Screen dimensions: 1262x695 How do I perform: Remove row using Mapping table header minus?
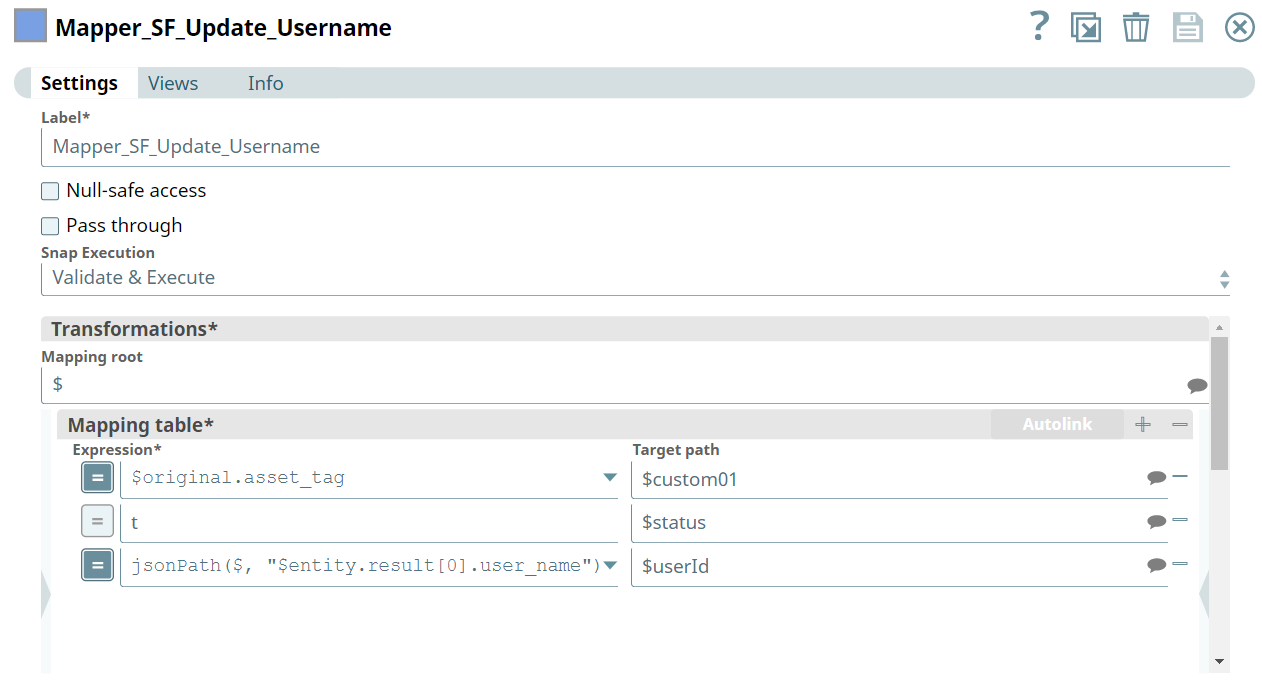[x=1180, y=425]
